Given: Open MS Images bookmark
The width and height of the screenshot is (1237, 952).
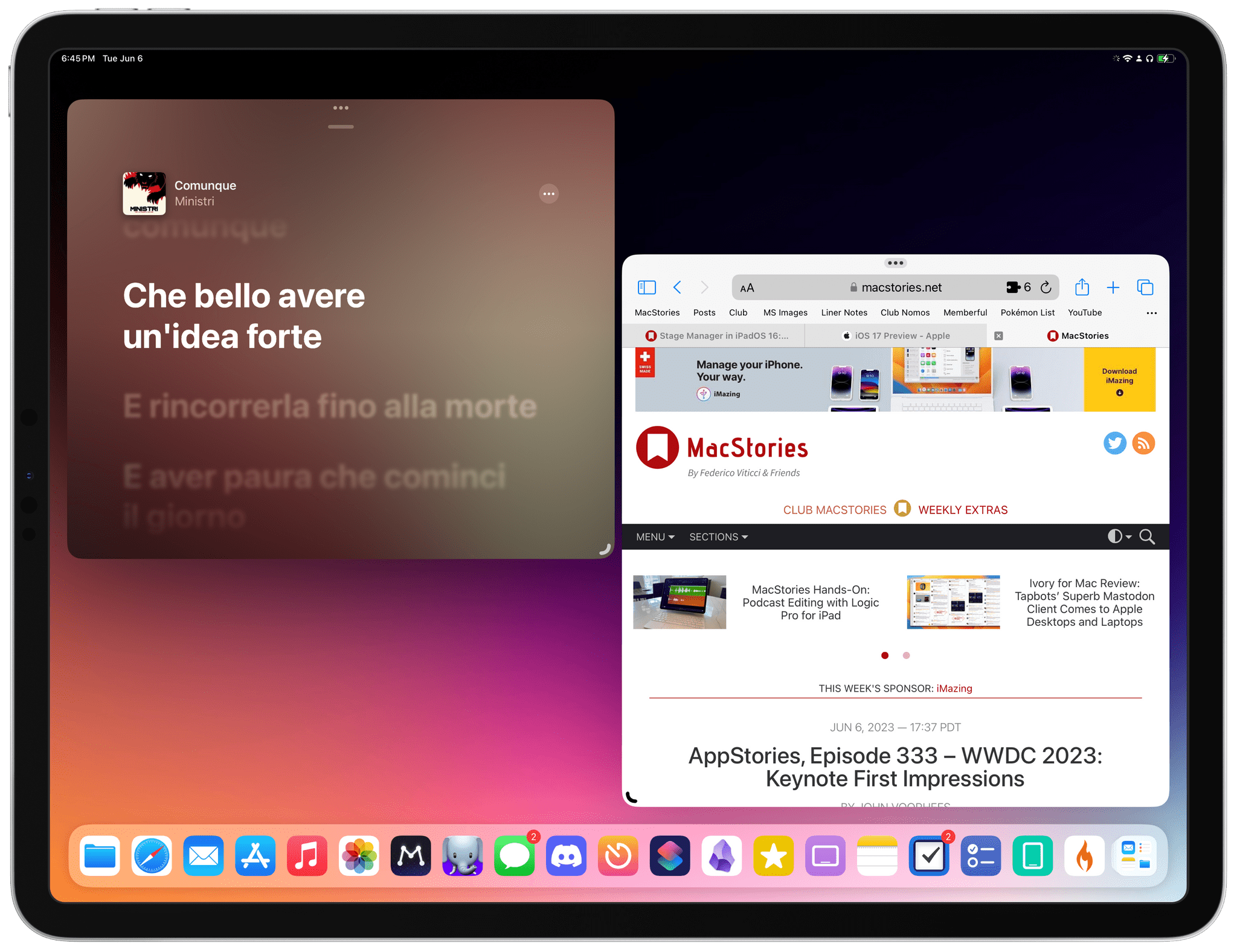Looking at the screenshot, I should pyautogui.click(x=785, y=312).
